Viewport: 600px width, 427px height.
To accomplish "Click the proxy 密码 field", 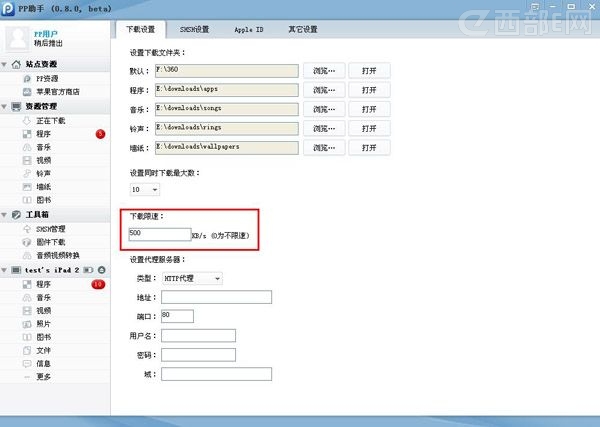I will point(198,355).
